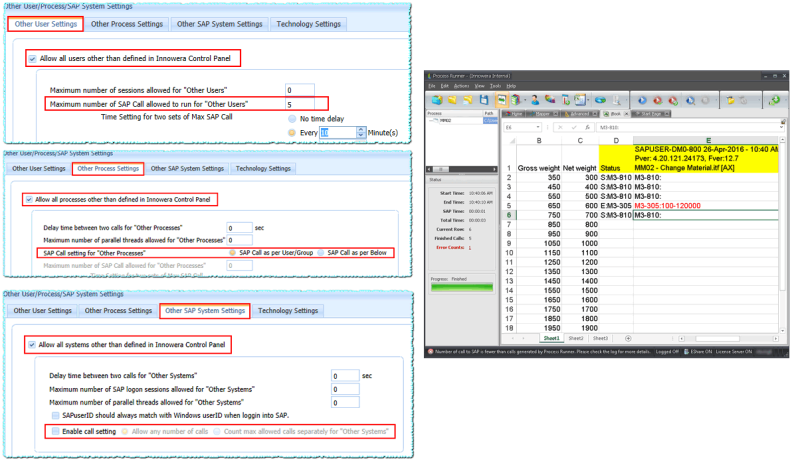Click the add new sheet plus icon
Image resolution: width=792 pixels, height=463 pixels.
(x=628, y=338)
